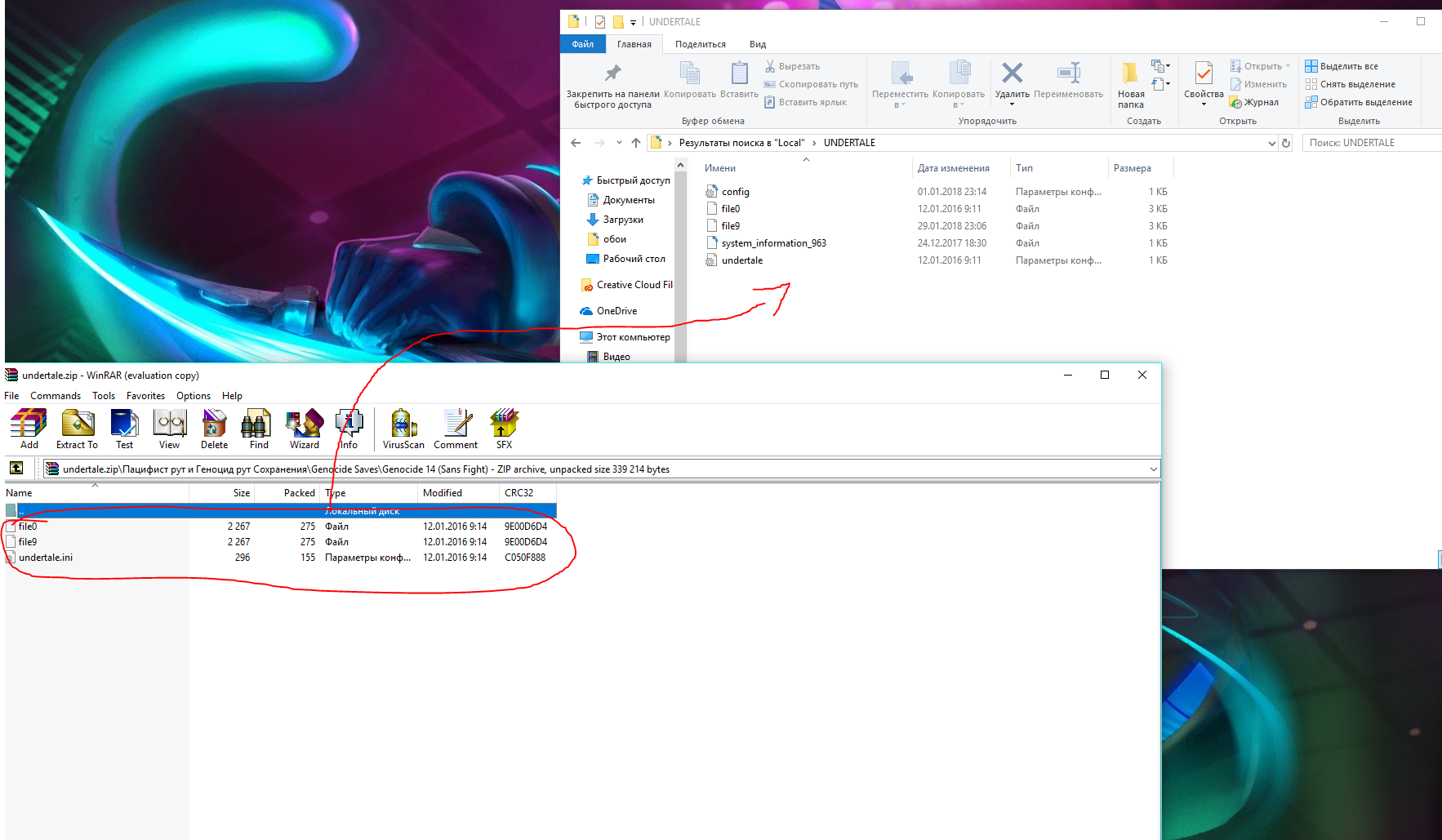Click the SFX icon in WinRAR
This screenshot has width=1442, height=840.
(504, 429)
